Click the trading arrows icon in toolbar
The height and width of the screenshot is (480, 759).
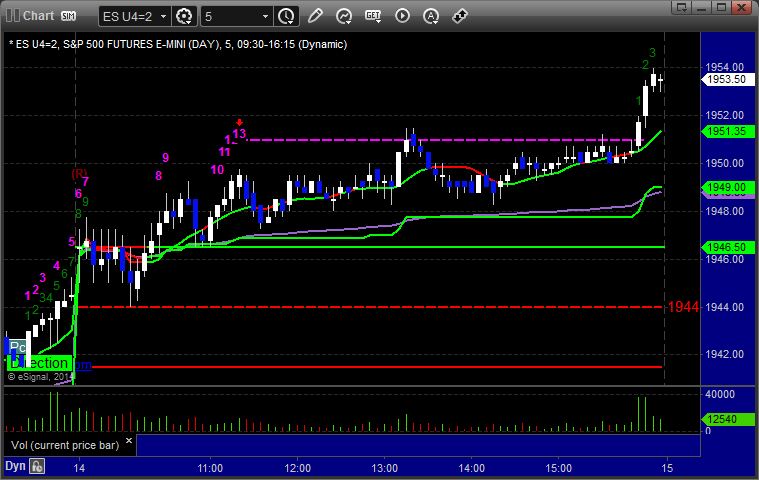click(x=459, y=16)
